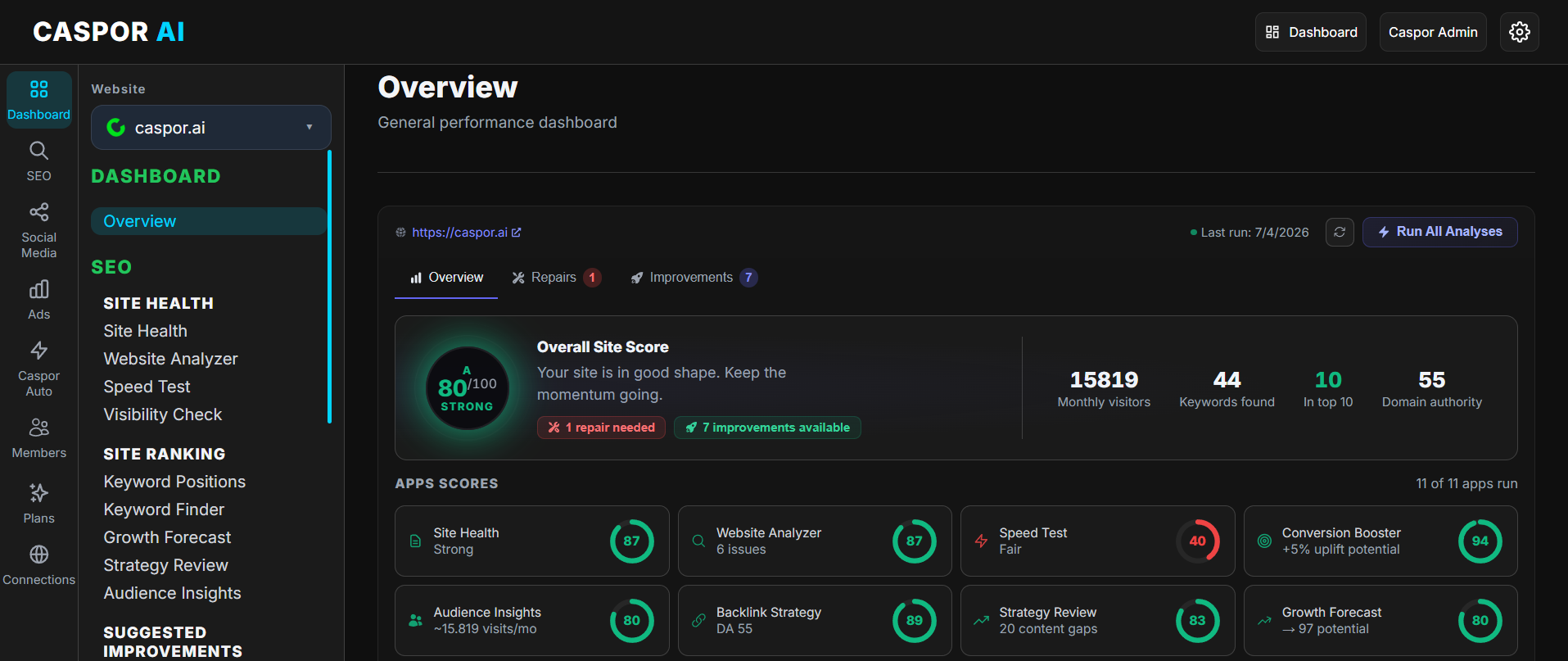Viewport: 1568px width, 661px height.
Task: Click the Growth Forecast trend icon
Action: coord(1264,620)
